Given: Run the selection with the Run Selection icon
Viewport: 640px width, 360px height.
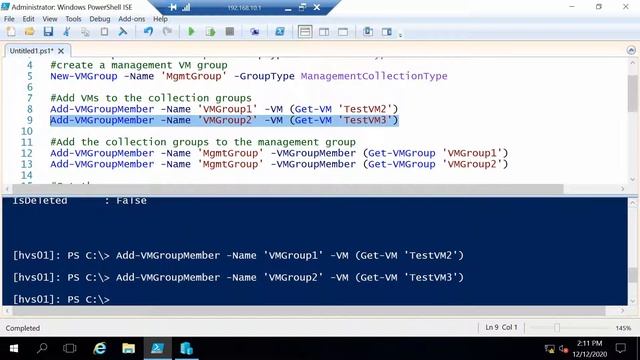Looking at the screenshot, I should (211, 32).
